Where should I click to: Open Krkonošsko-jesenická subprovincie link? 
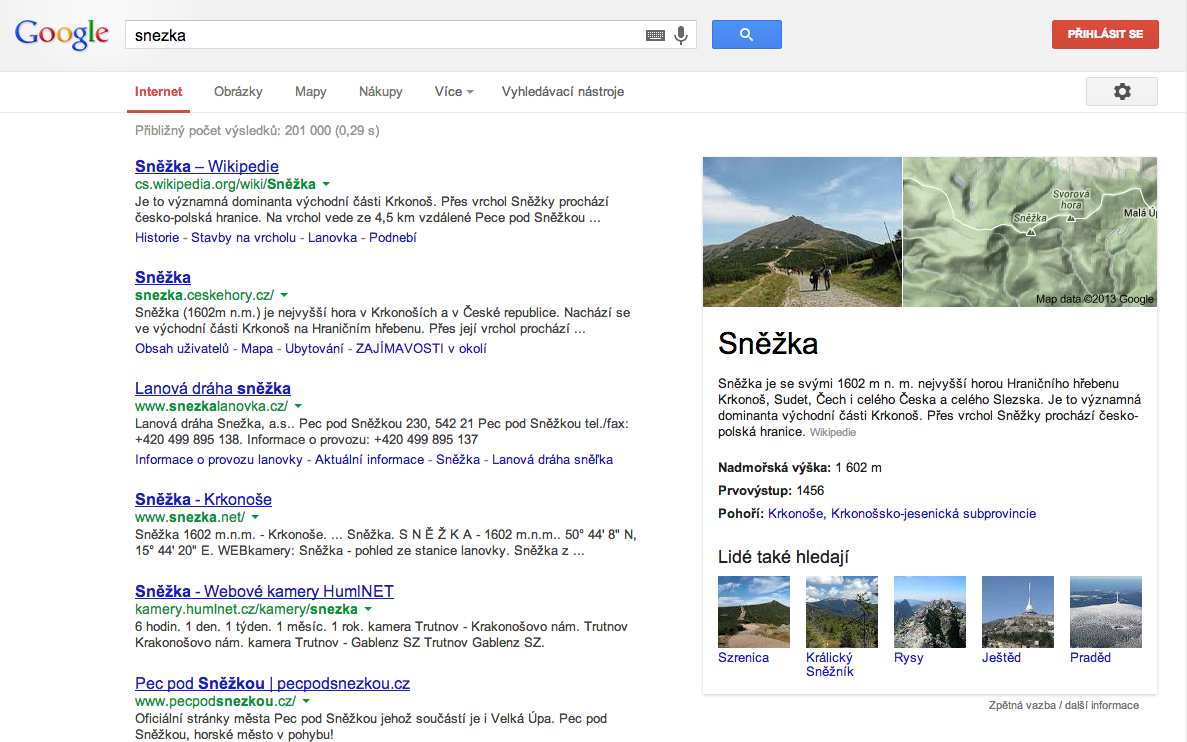933,513
